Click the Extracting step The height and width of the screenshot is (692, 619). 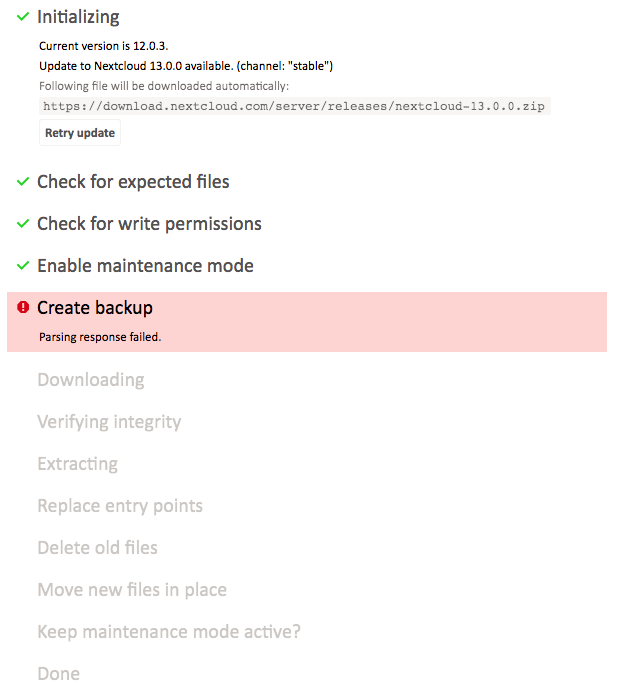pyautogui.click(x=78, y=464)
